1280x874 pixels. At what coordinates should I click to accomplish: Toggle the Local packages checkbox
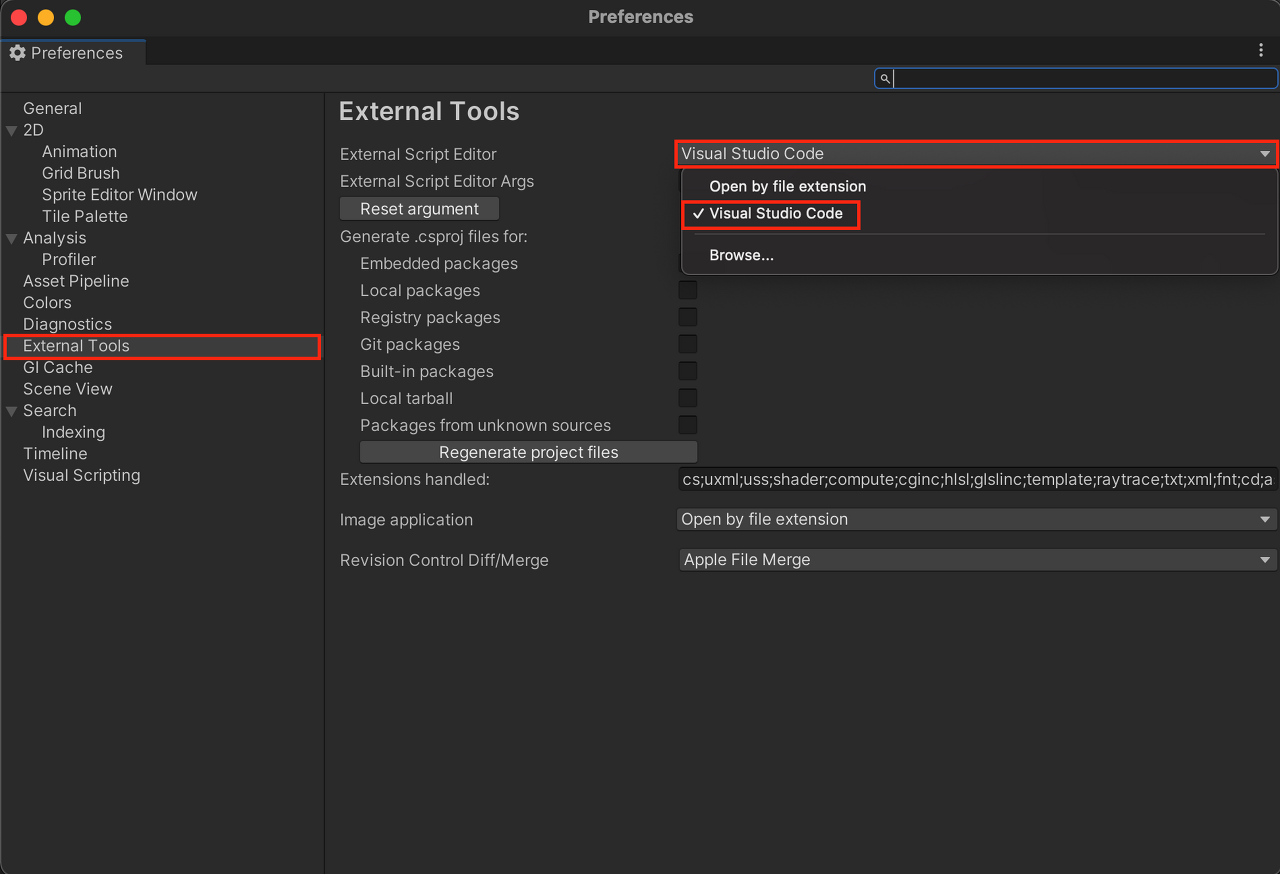point(688,290)
